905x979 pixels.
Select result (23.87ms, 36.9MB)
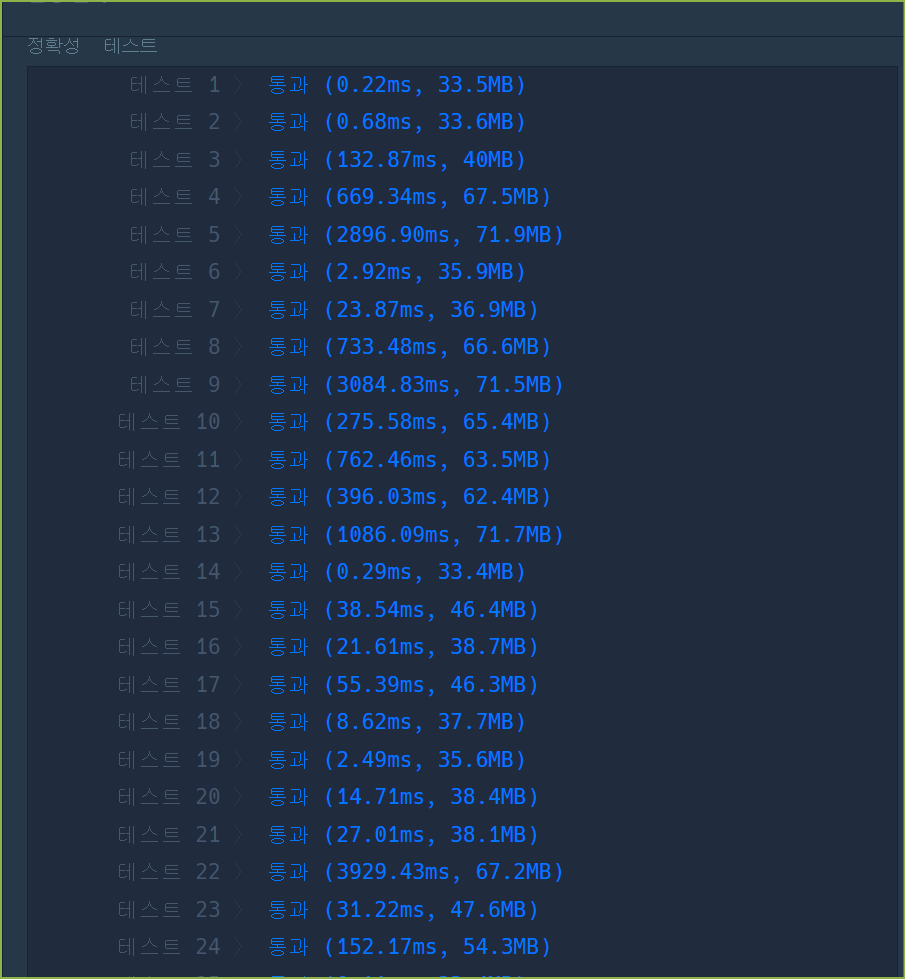tap(431, 310)
